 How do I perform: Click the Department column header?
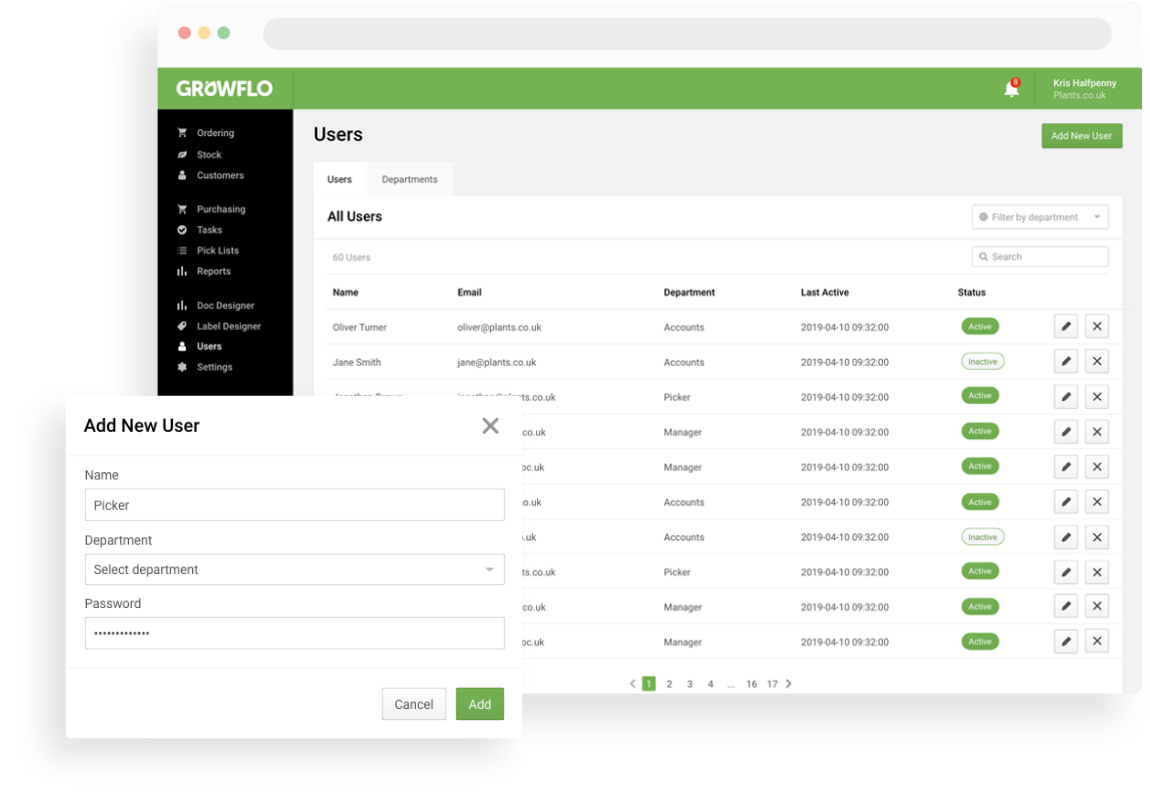coord(689,292)
